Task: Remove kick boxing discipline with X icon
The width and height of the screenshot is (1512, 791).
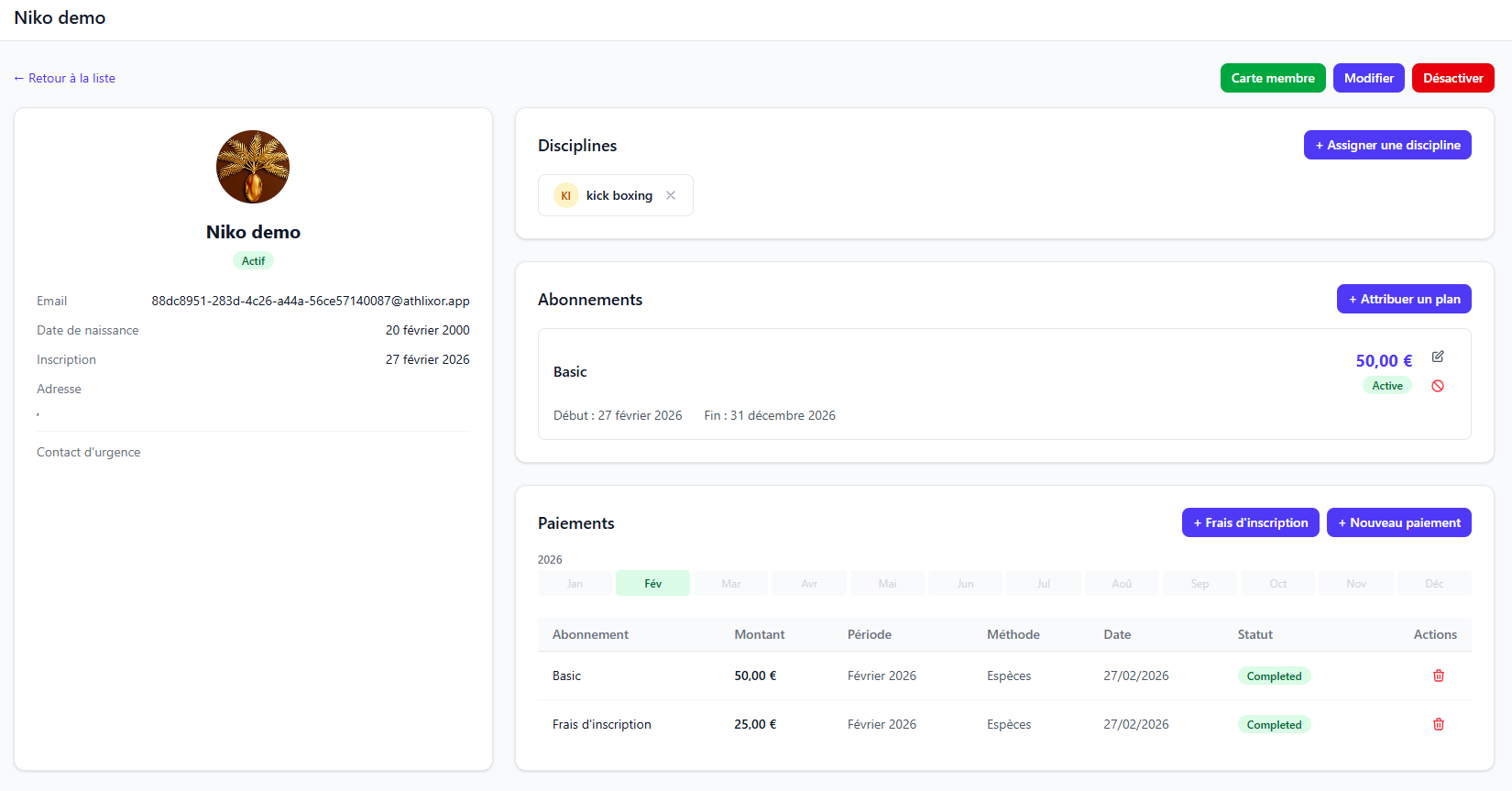Action: tap(671, 195)
